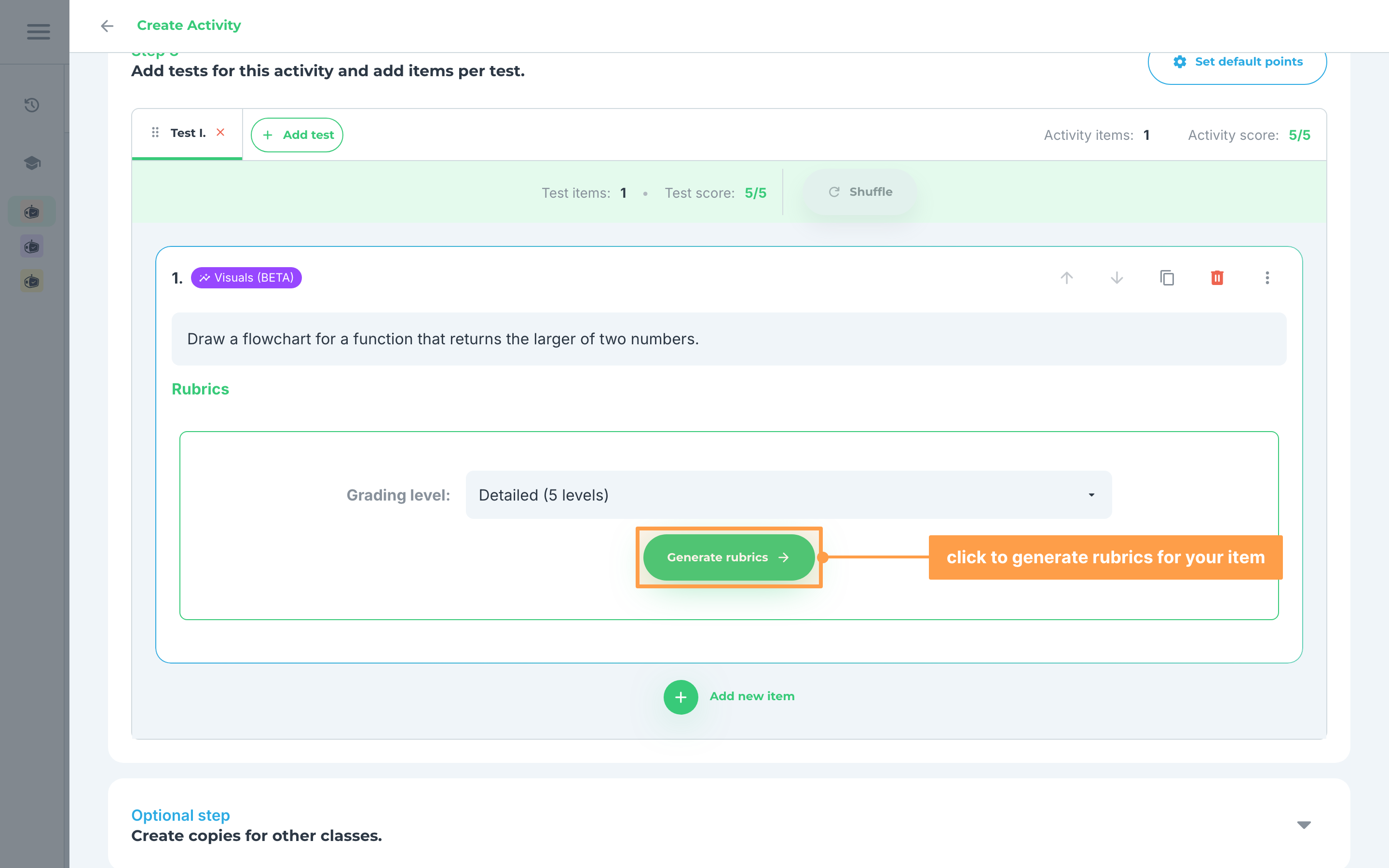Open Set default points
Image resolution: width=1389 pixels, height=868 pixels.
1238,62
